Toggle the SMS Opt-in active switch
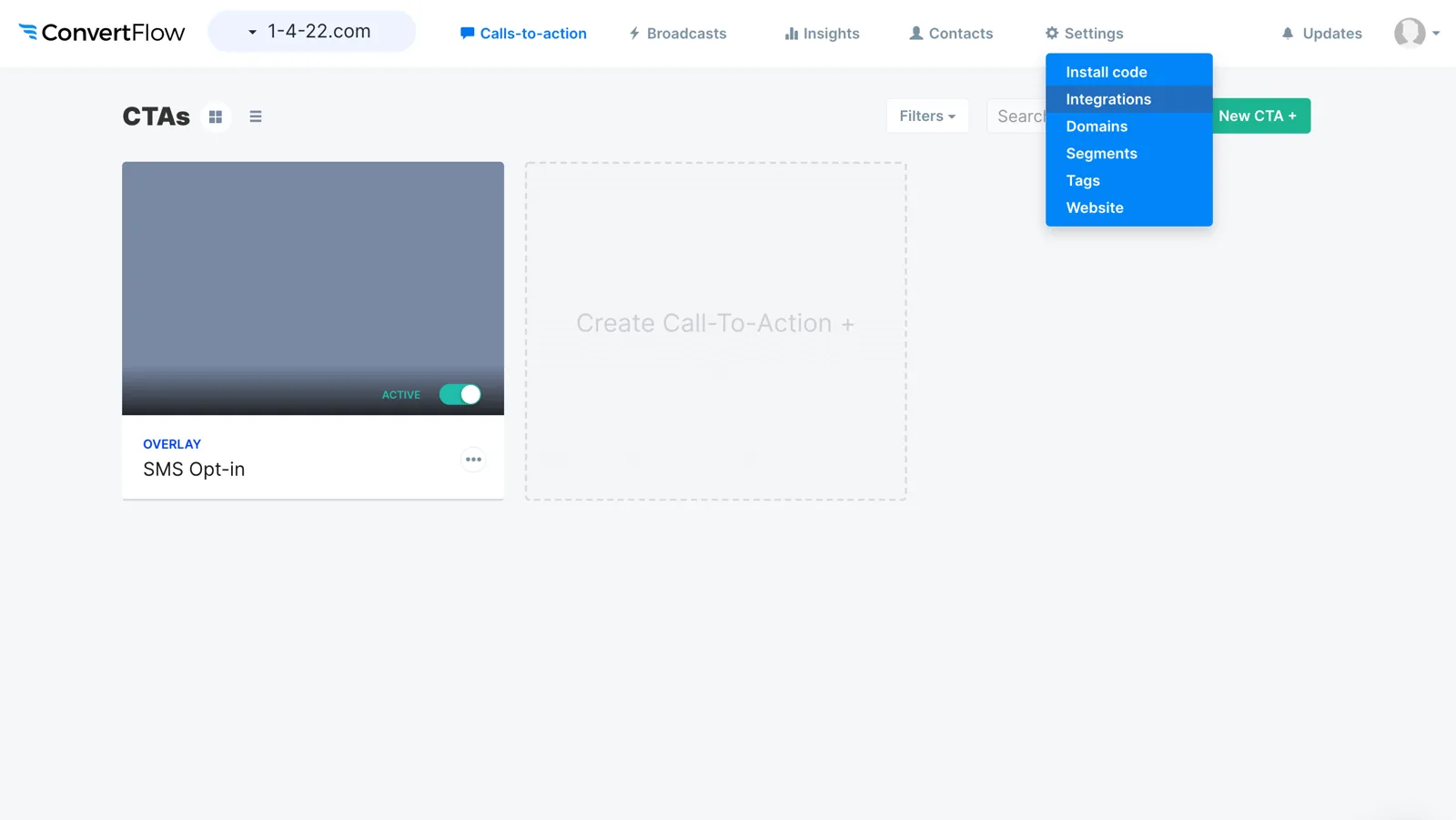 coord(460,394)
